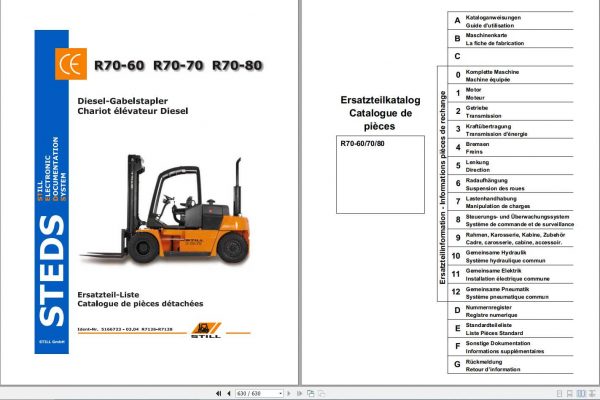
Task: Open section B Maschinenkarte
Action: point(510,39)
